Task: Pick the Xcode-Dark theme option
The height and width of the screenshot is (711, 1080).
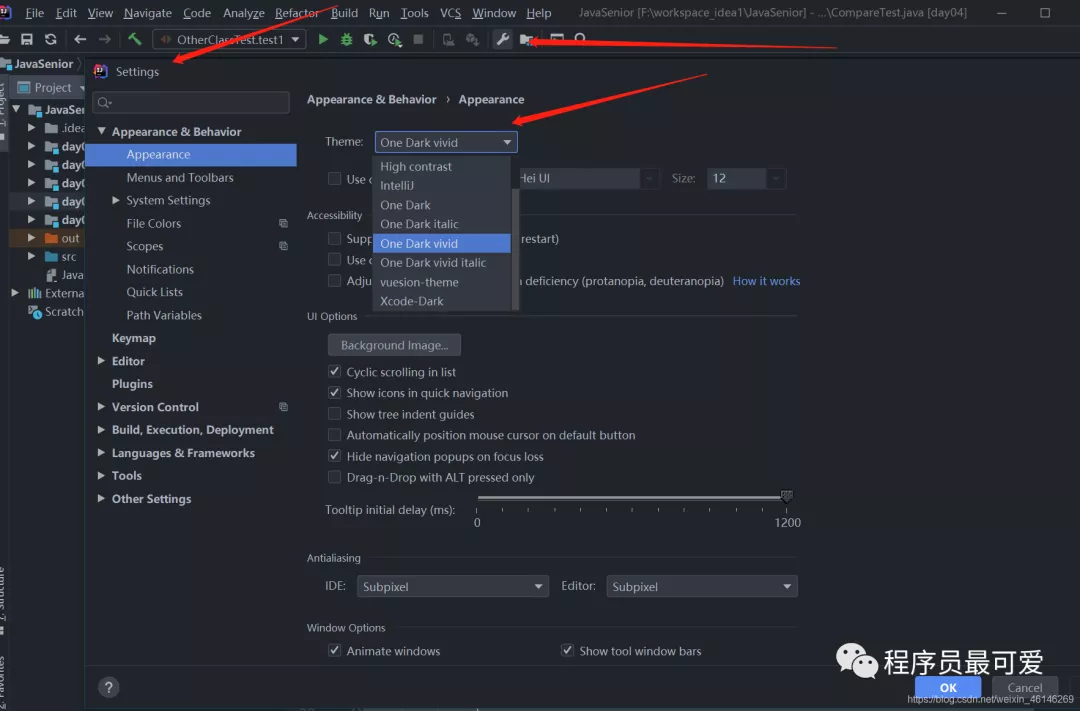Action: pyautogui.click(x=442, y=301)
